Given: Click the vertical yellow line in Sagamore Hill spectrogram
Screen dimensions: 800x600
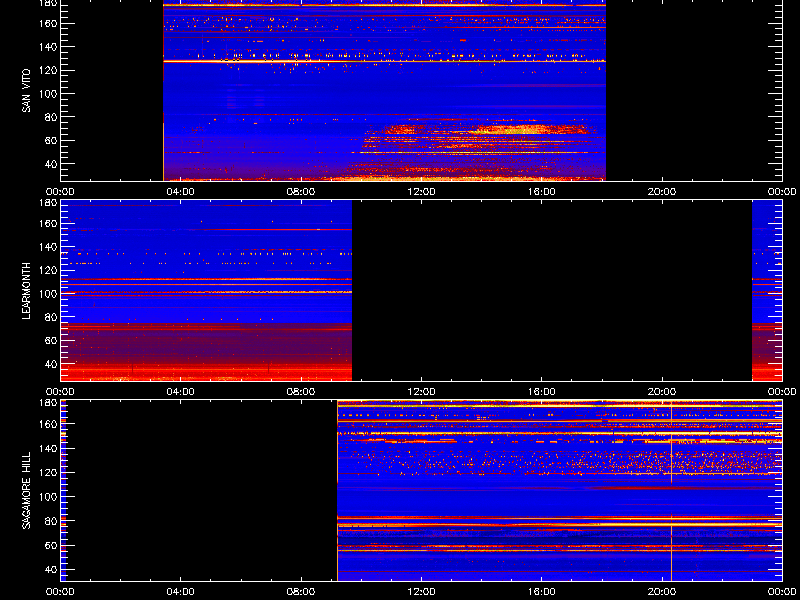Looking at the screenshot, I should [671, 491].
